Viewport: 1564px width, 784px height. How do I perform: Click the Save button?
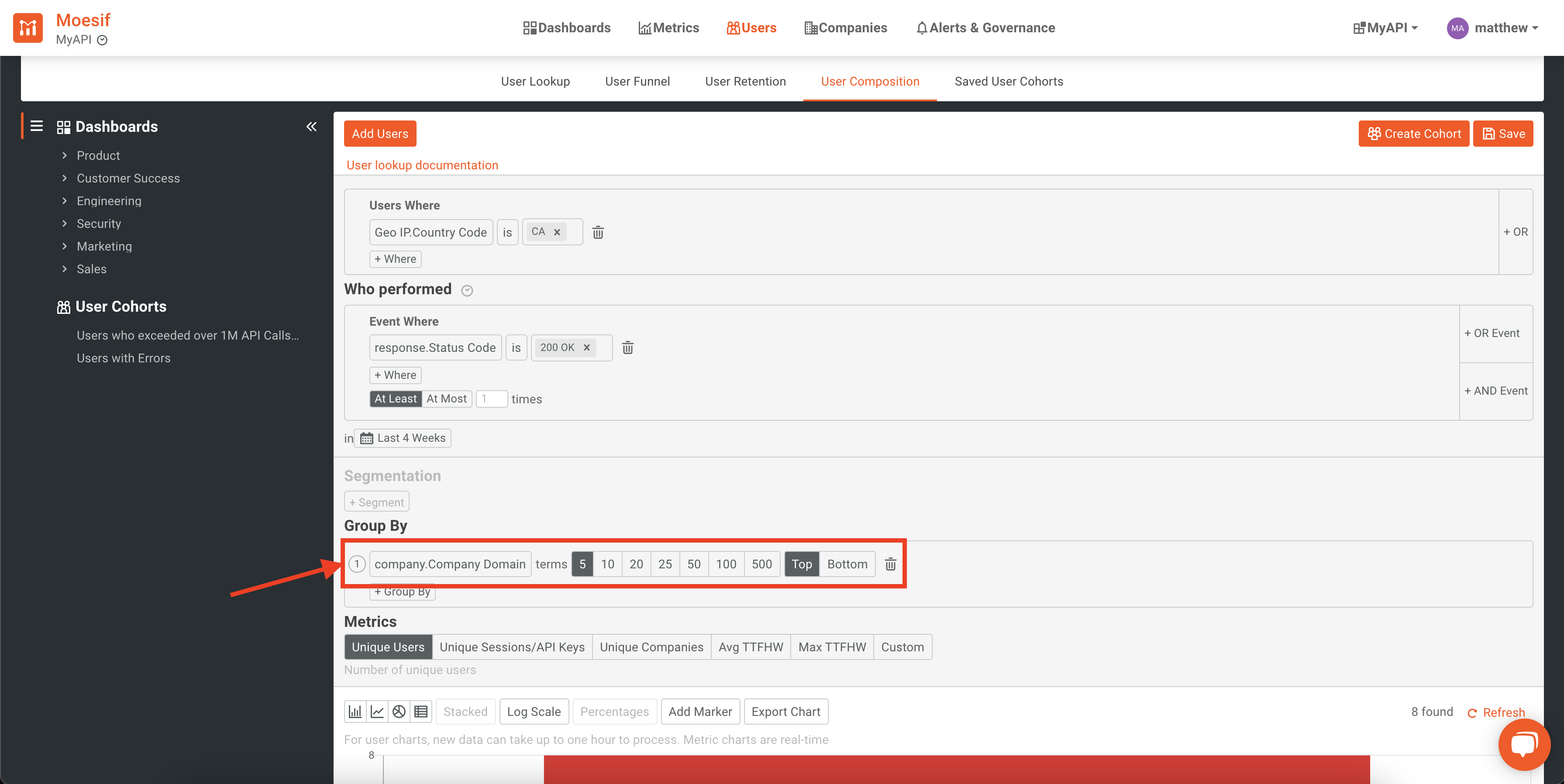click(x=1503, y=134)
